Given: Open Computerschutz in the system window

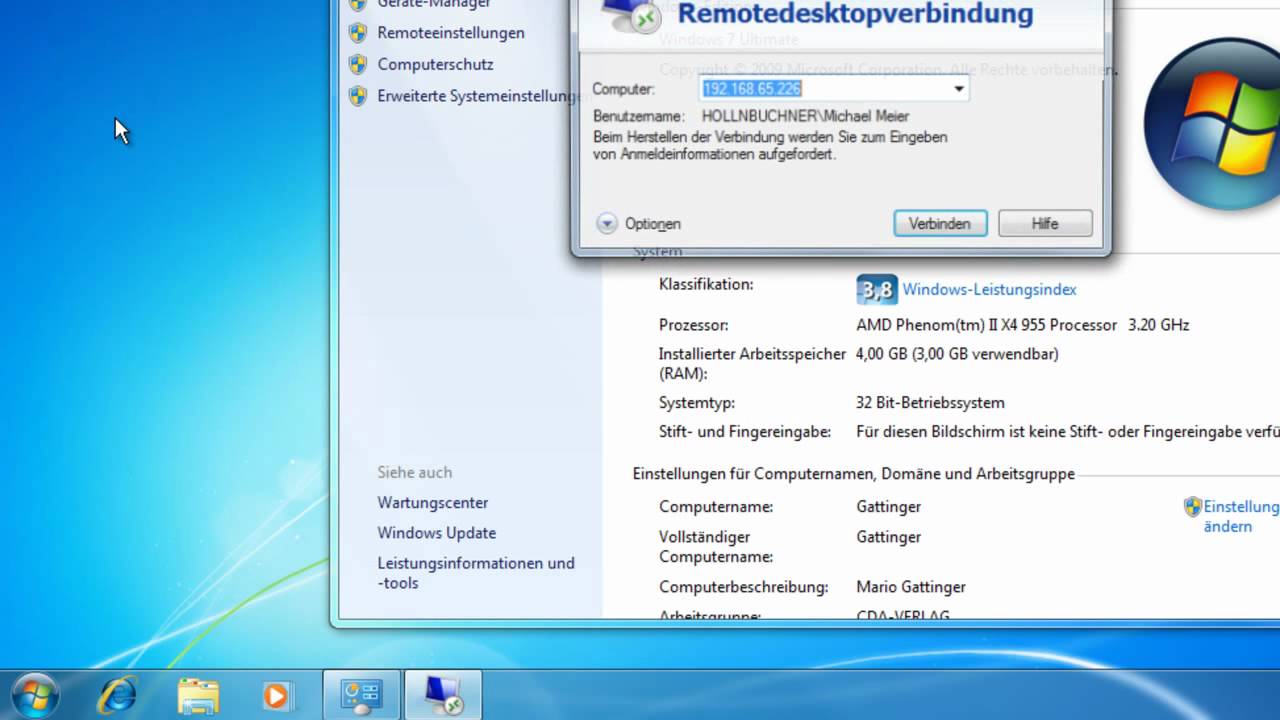Looking at the screenshot, I should (435, 64).
